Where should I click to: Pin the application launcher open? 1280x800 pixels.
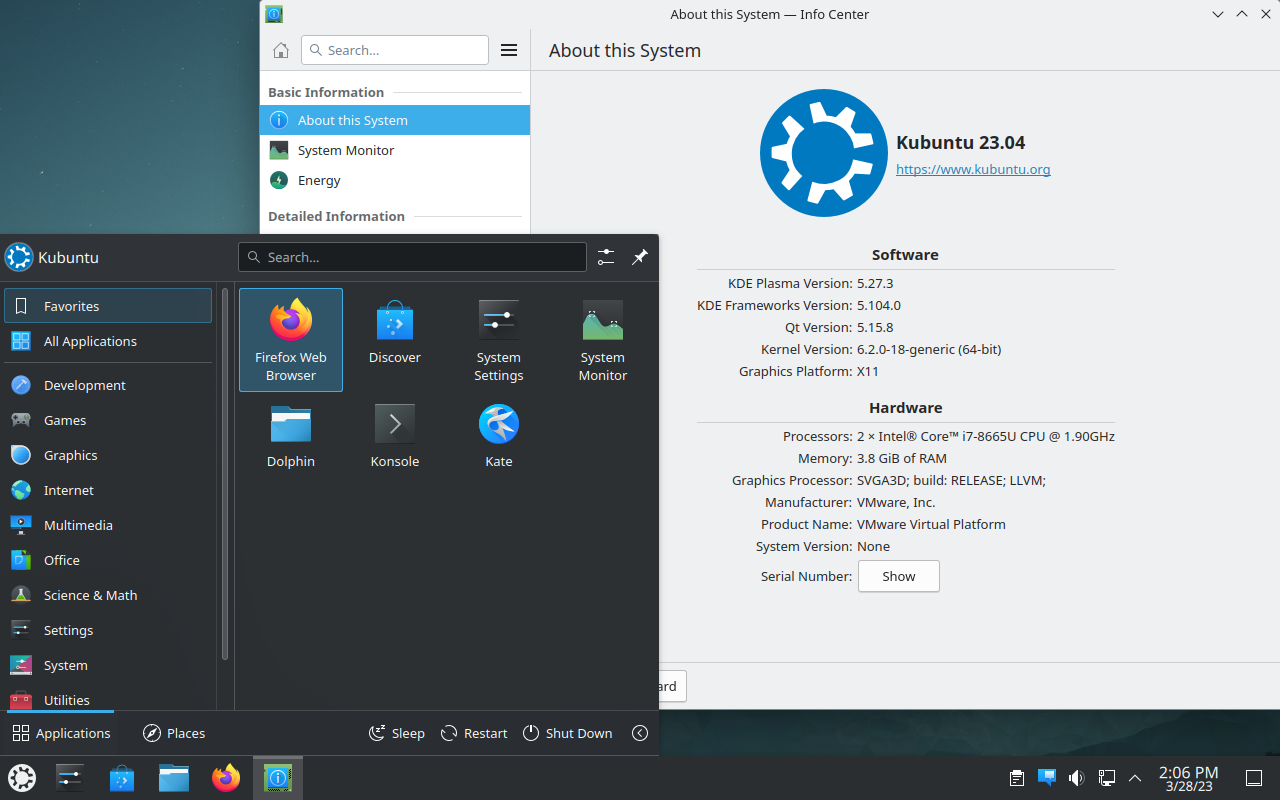pos(640,257)
